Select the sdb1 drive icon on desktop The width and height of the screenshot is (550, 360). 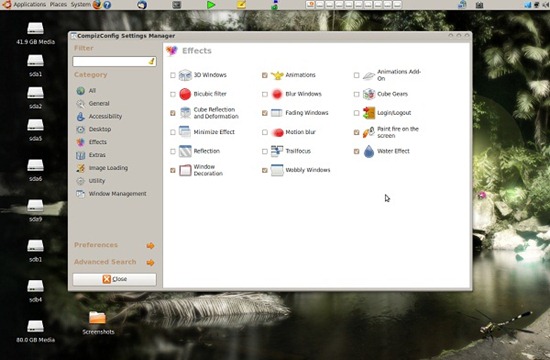pyautogui.click(x=35, y=246)
